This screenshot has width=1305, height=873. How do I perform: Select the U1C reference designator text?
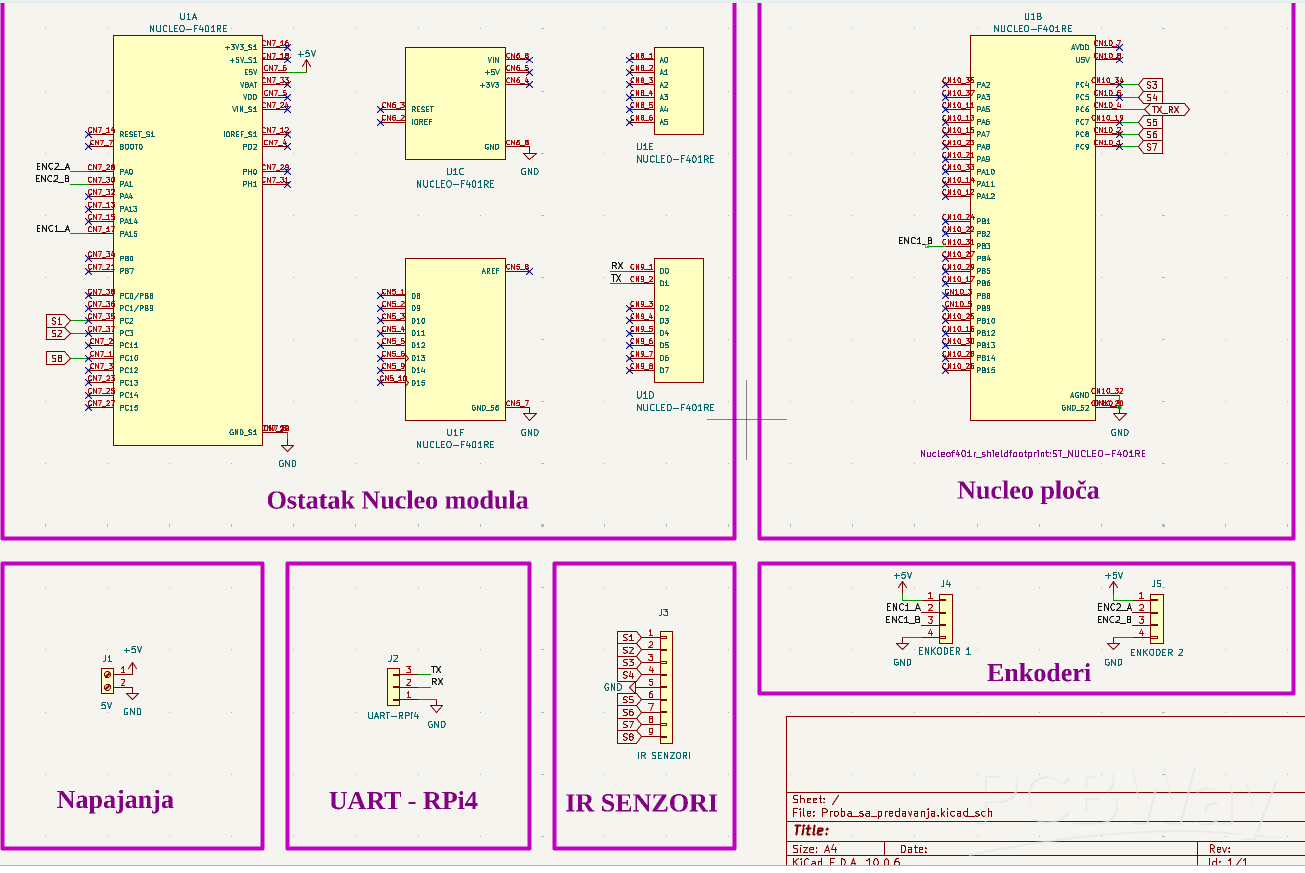pos(455,172)
